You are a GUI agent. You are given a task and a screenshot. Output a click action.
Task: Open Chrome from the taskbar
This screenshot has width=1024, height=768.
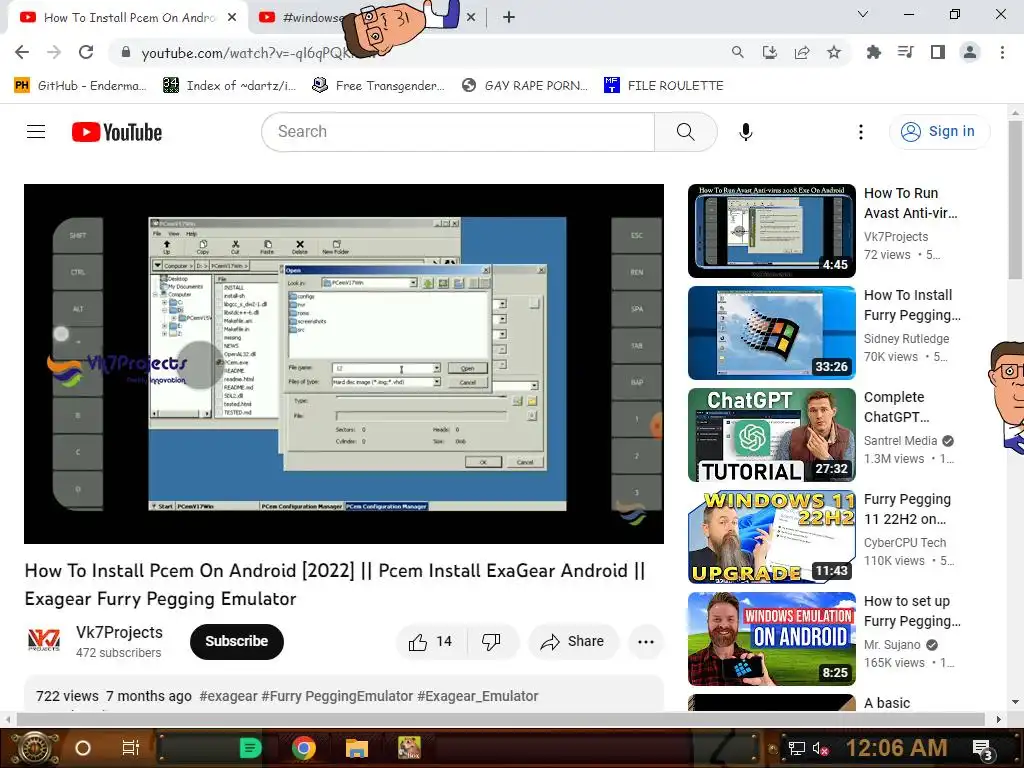click(304, 748)
